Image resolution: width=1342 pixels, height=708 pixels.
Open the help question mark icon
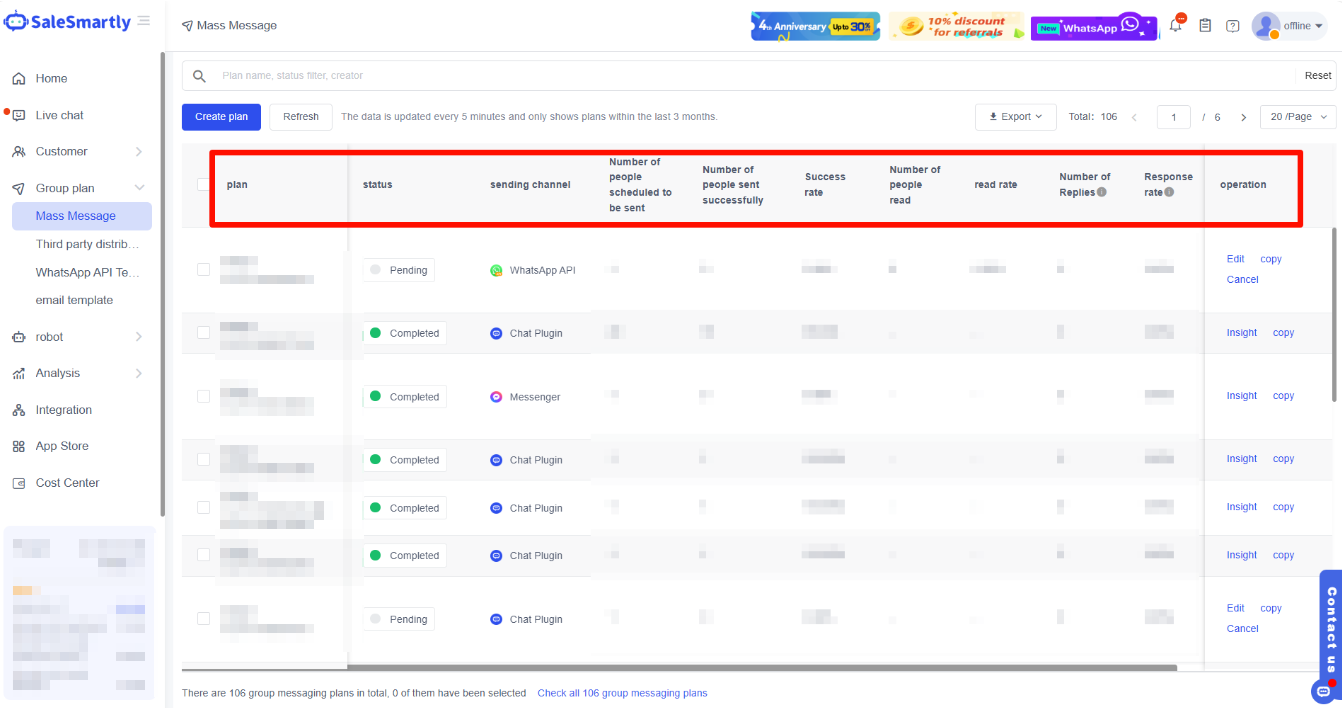click(x=1232, y=26)
